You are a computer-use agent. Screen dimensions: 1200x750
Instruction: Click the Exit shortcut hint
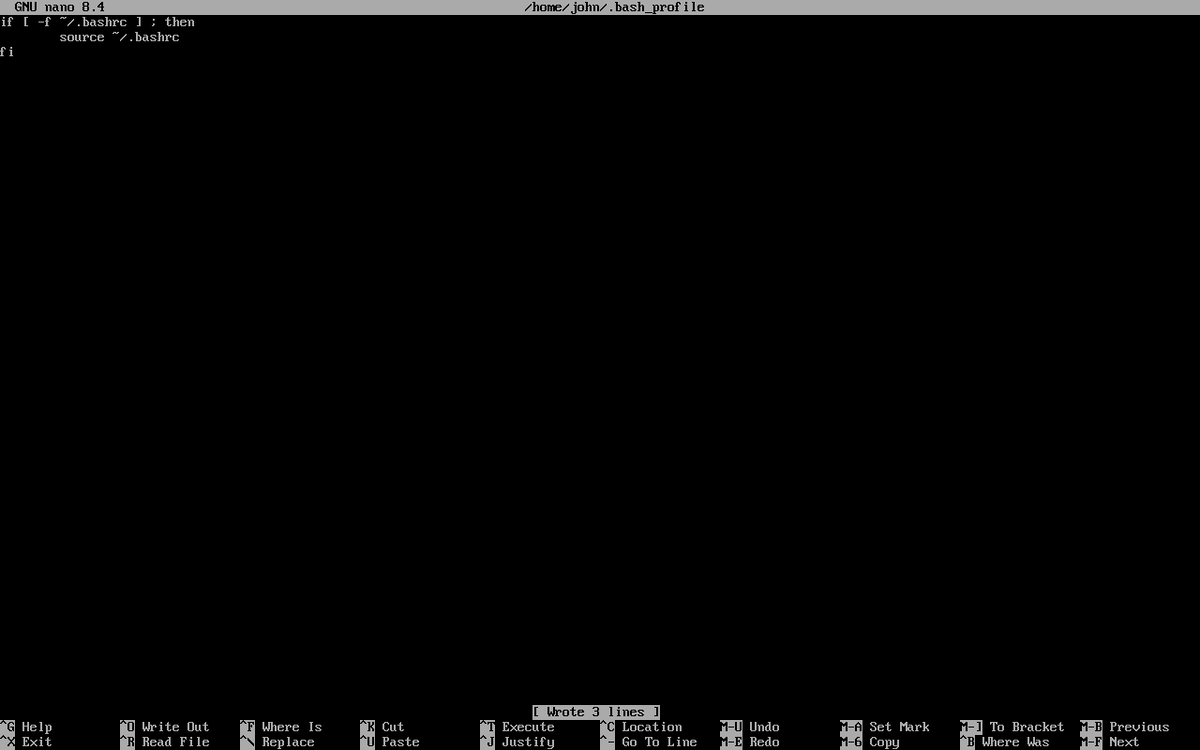pos(26,742)
